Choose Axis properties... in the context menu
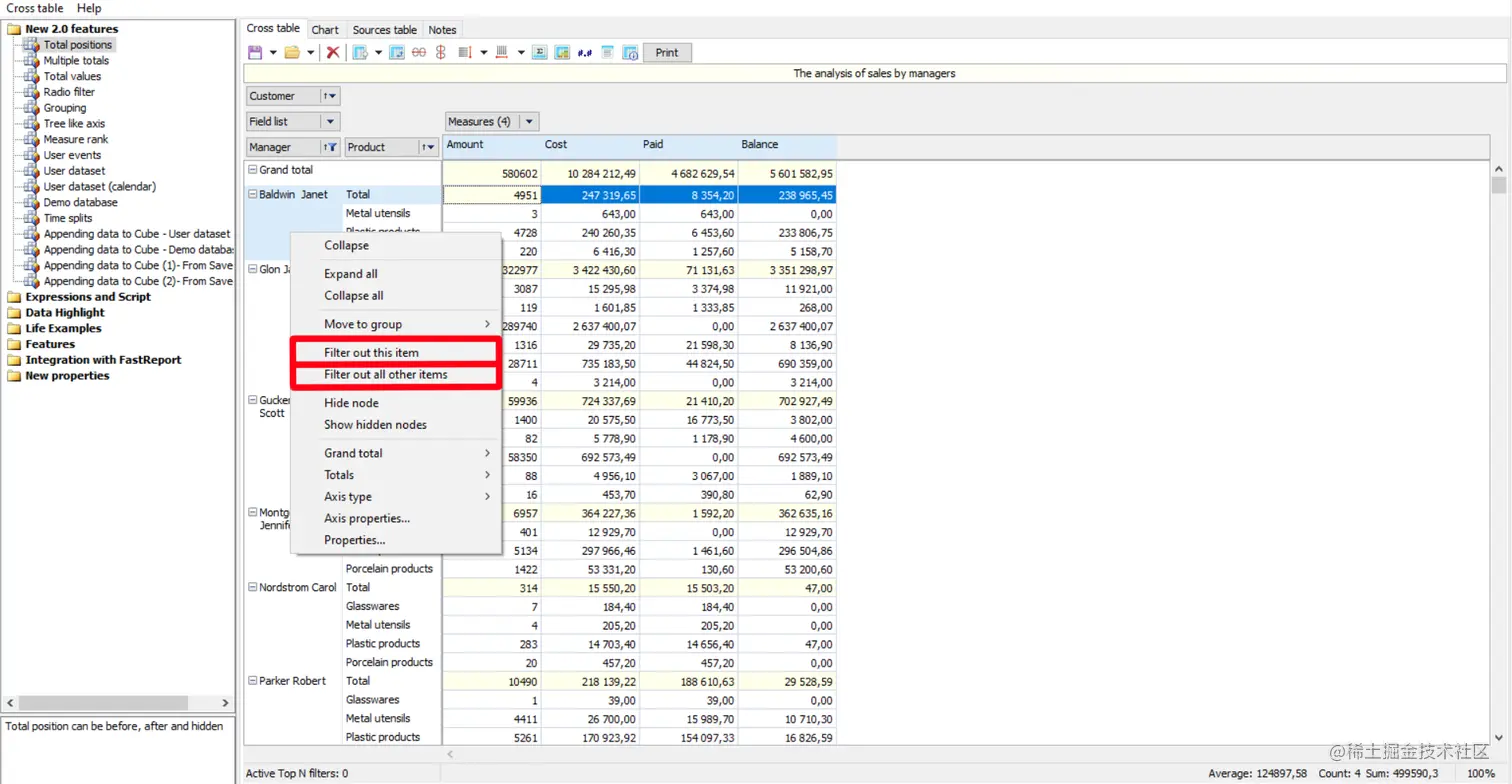Screen dimensions: 1512x784 pyautogui.click(x=396, y=519)
